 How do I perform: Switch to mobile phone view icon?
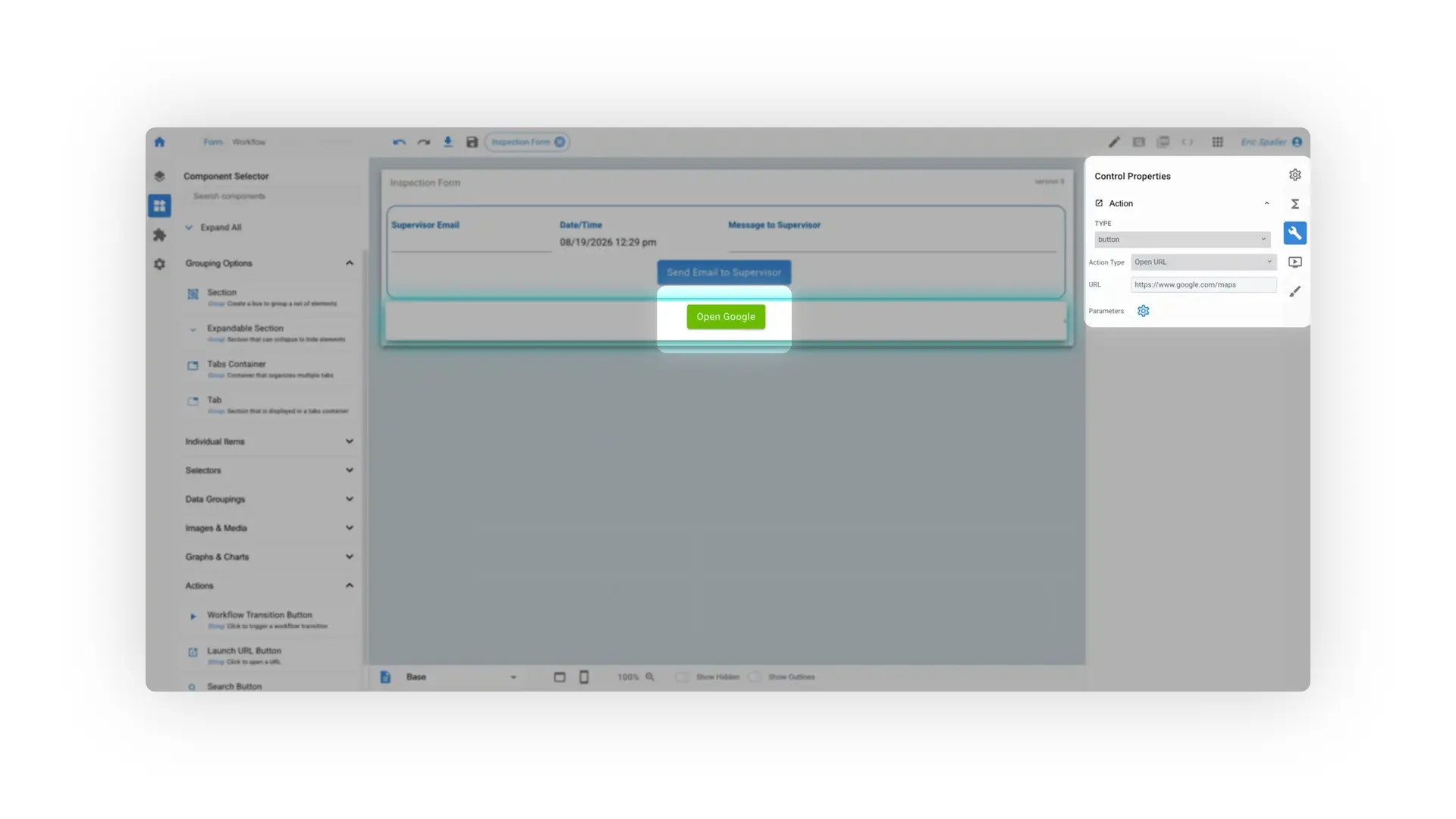pos(584,677)
